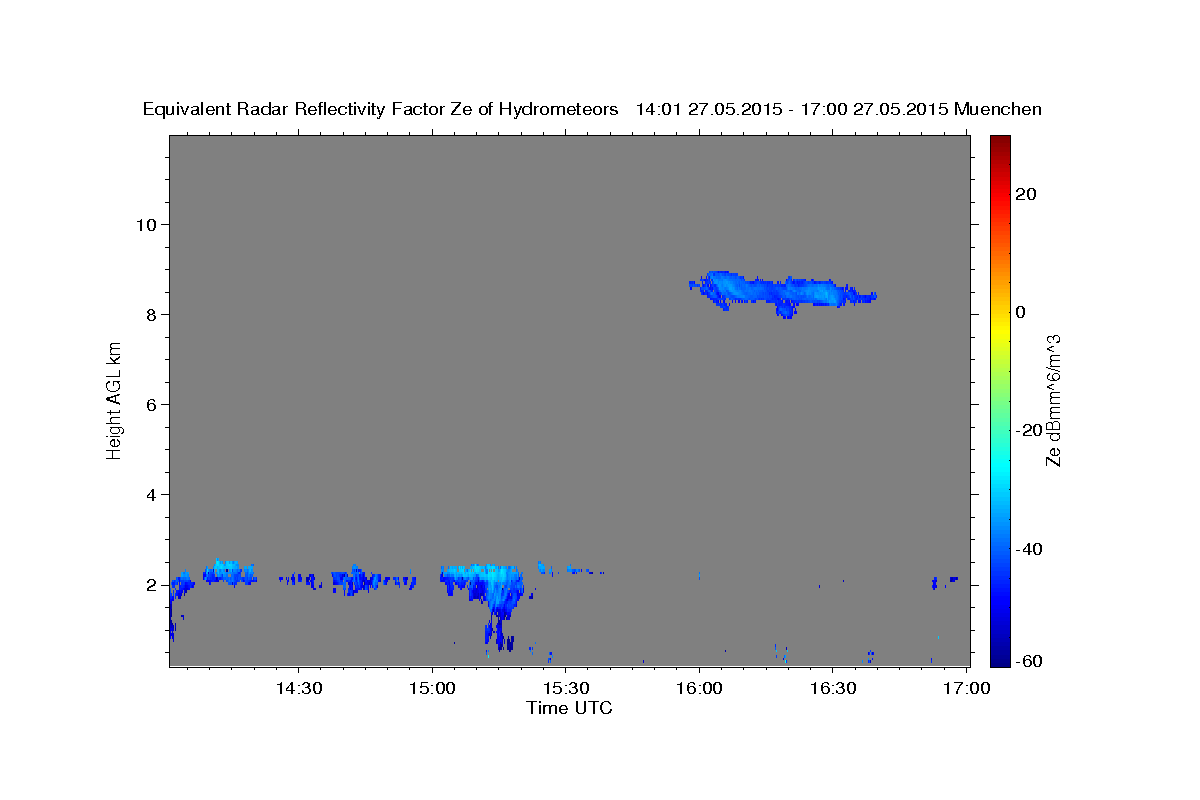Click the 'Time UTC' x-axis label
Screen dimensions: 1200x800
pyautogui.click(x=569, y=708)
